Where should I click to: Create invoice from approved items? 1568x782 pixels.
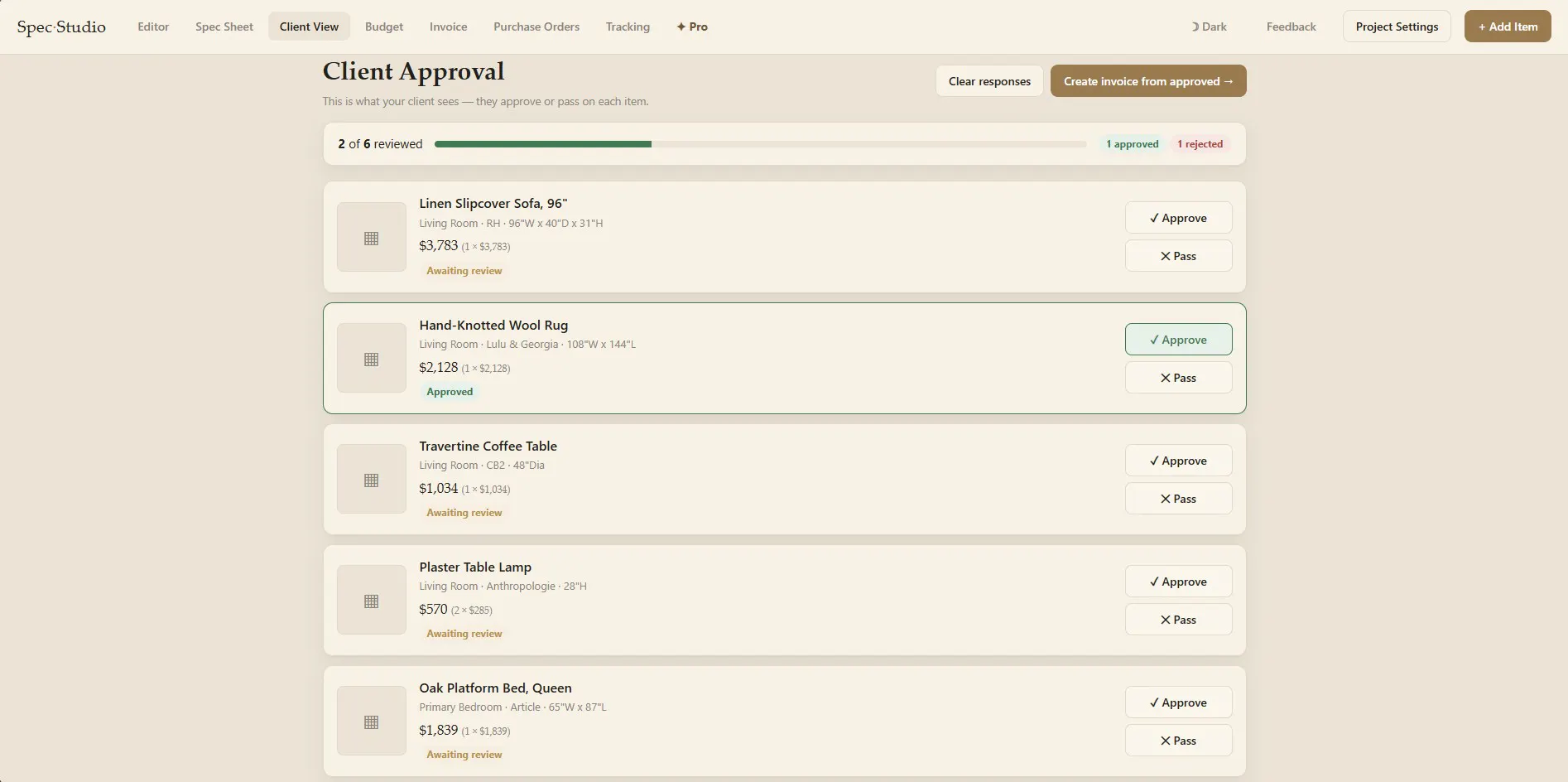1148,81
